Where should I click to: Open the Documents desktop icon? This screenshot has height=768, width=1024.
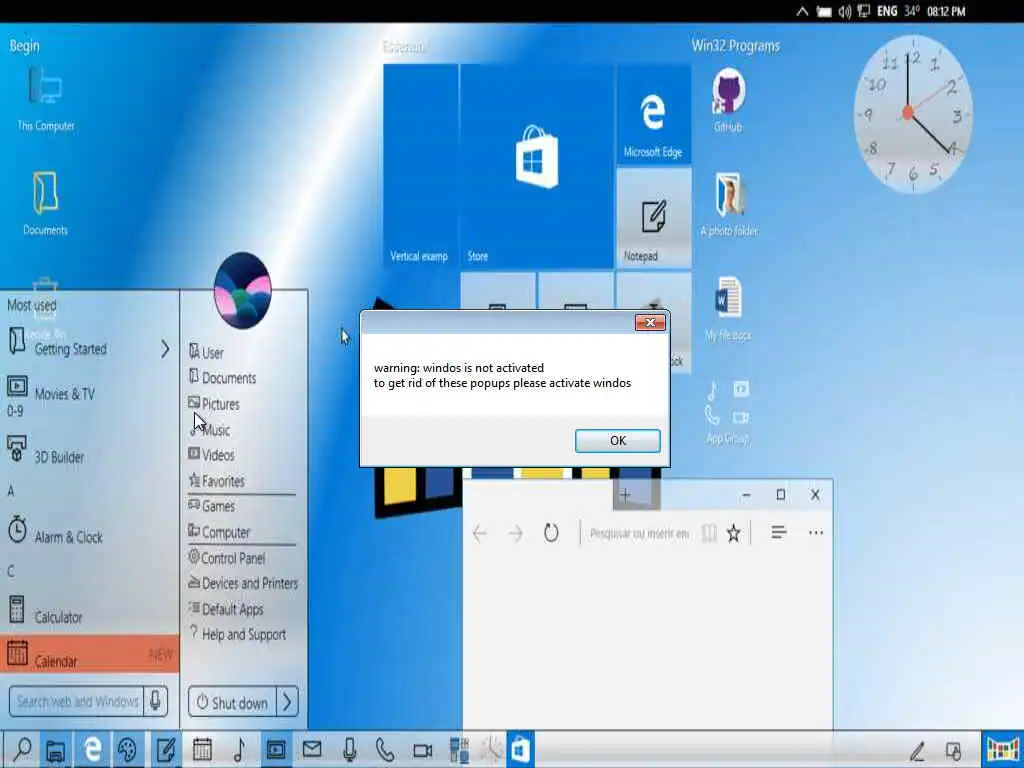[45, 202]
